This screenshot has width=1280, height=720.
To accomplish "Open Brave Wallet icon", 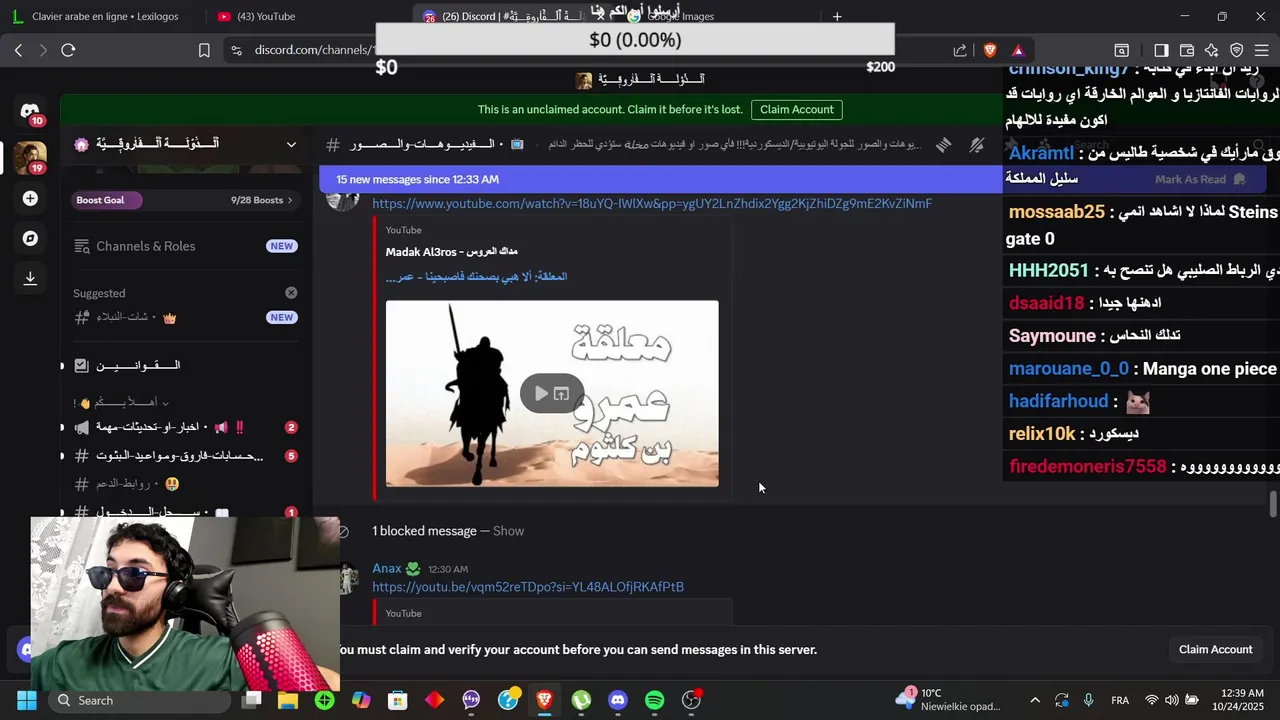I will (x=1187, y=50).
